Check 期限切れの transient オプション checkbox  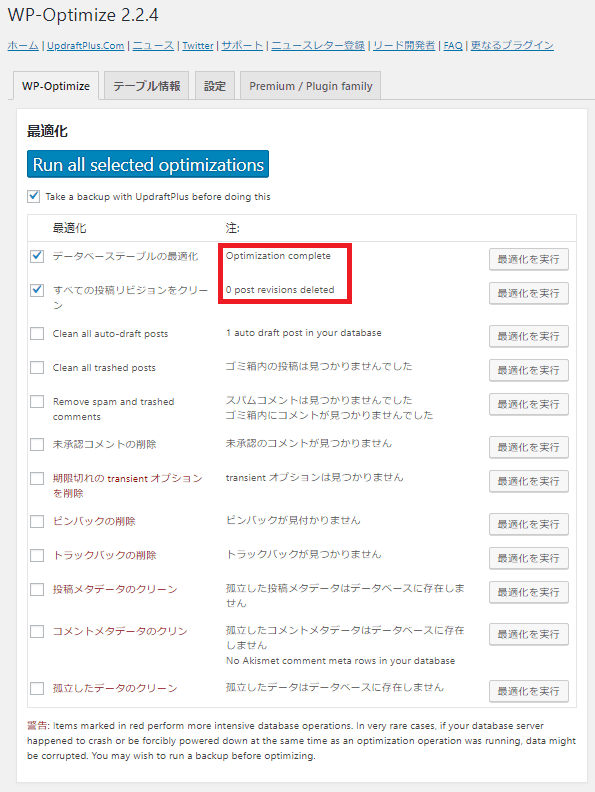click(37, 478)
